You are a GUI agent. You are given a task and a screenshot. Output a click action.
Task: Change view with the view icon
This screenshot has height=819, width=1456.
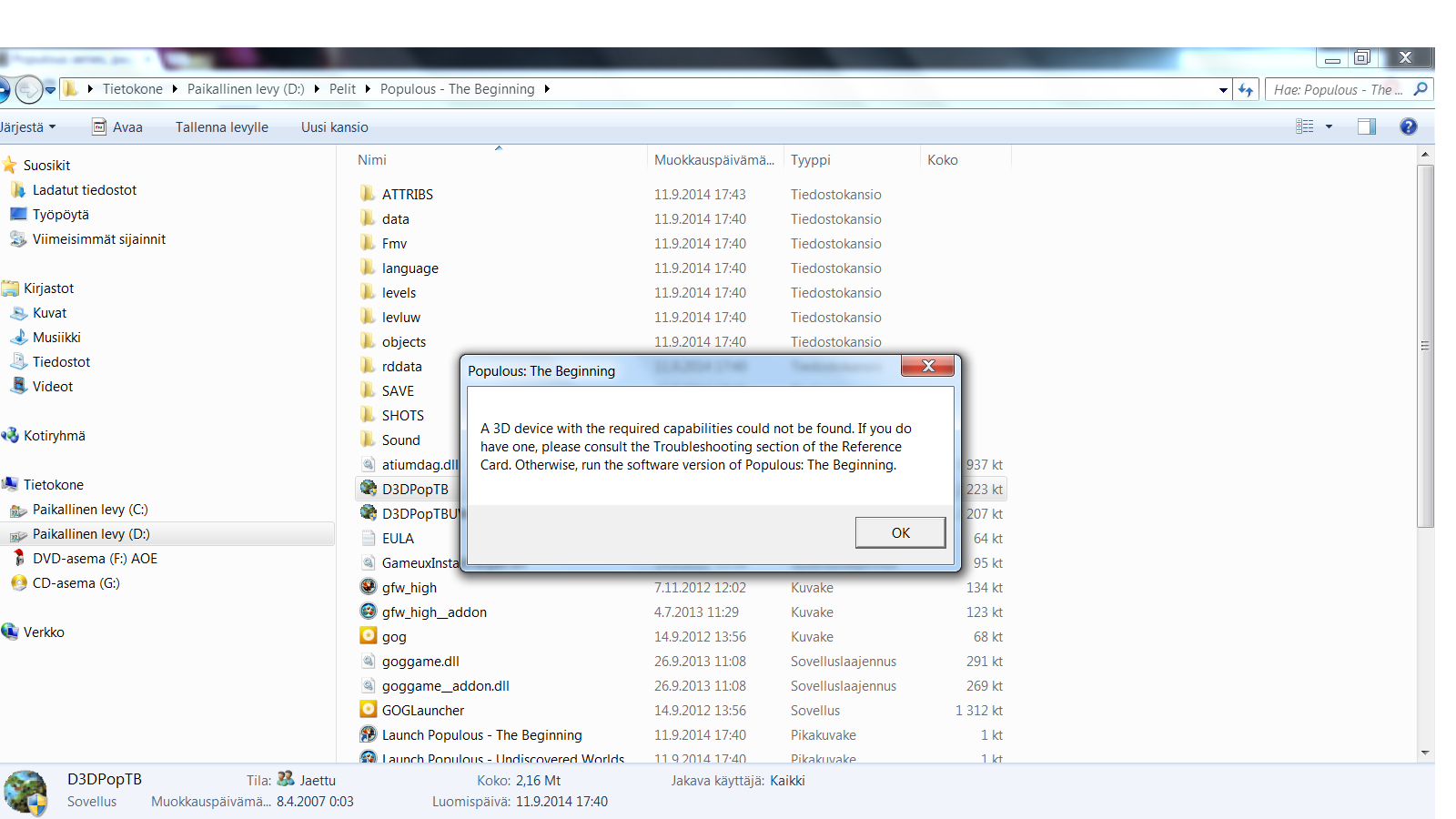point(1305,126)
